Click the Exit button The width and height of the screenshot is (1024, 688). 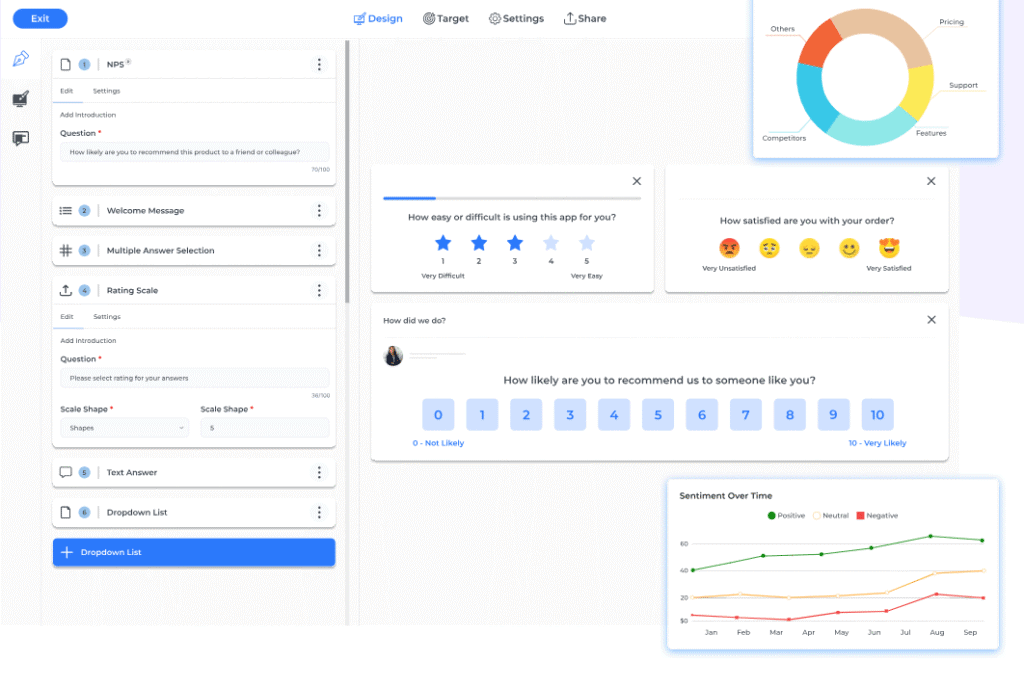[40, 19]
